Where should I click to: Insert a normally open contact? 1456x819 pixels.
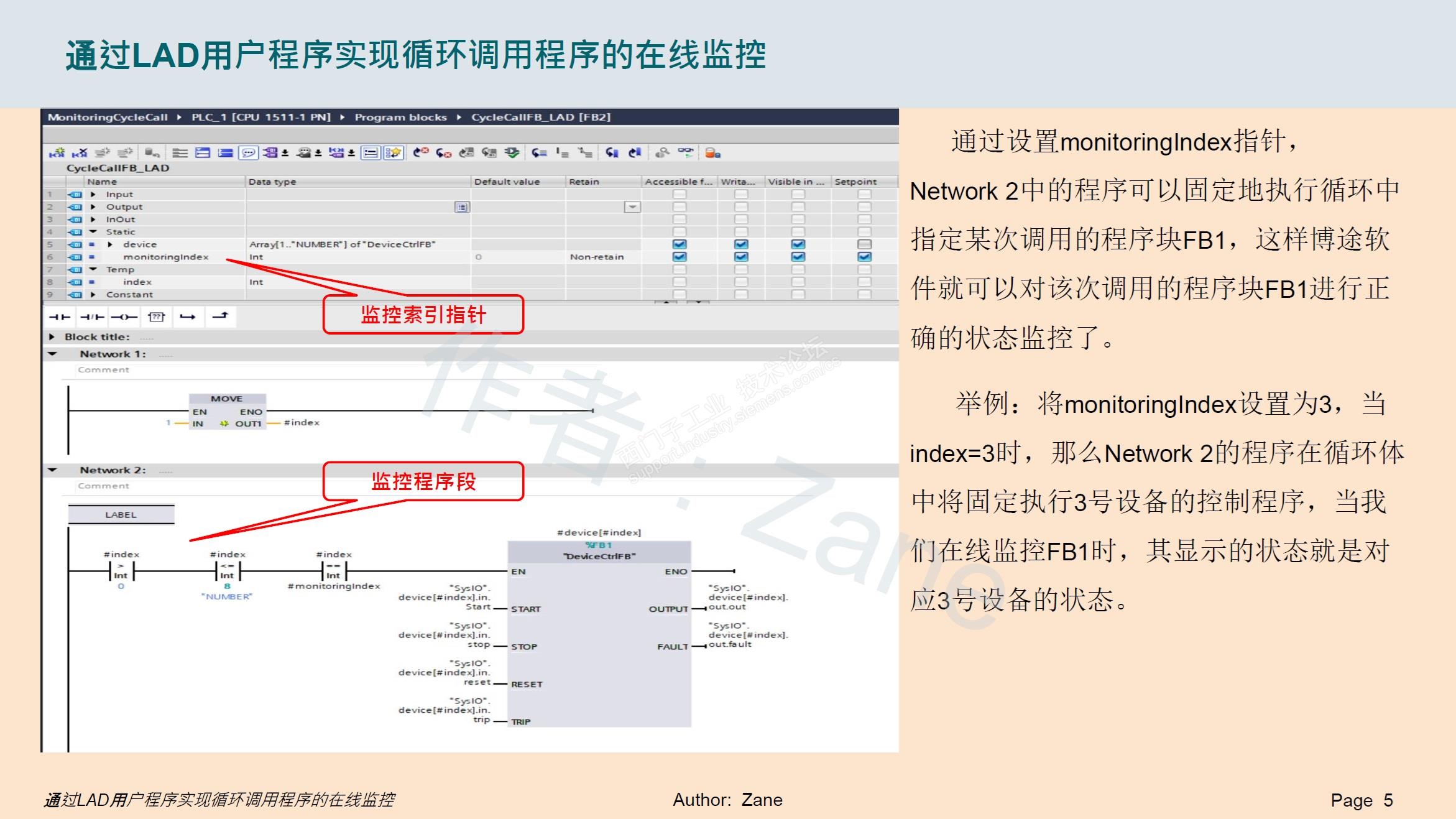pos(60,317)
